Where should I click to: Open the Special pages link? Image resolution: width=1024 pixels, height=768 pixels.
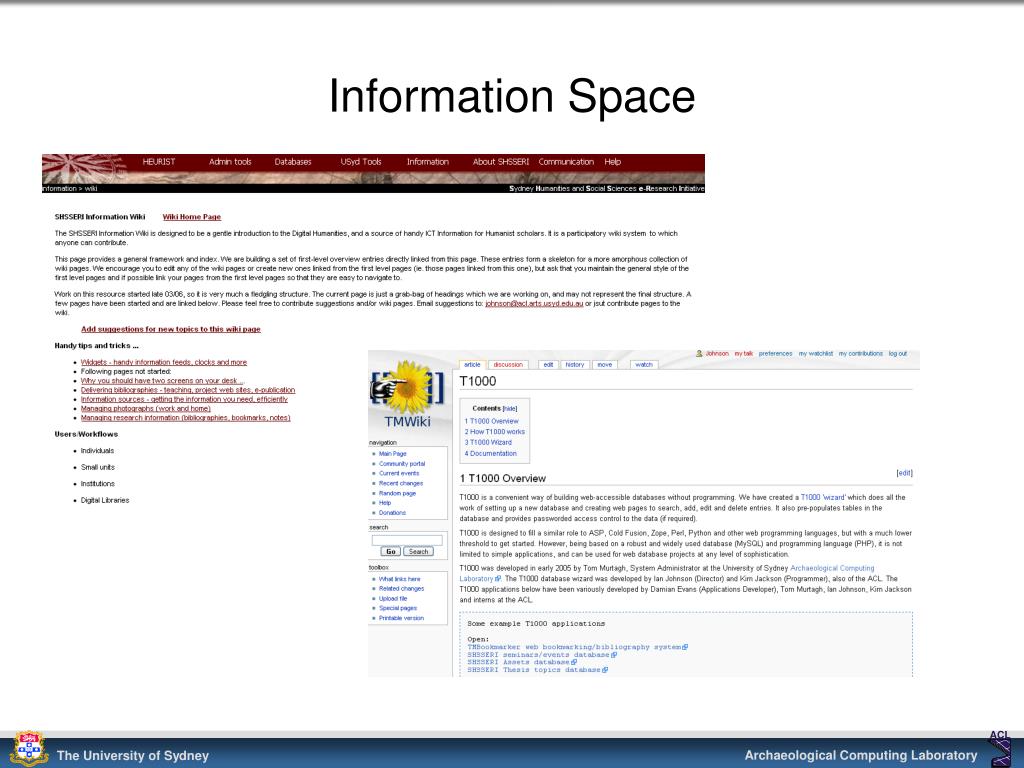click(398, 608)
